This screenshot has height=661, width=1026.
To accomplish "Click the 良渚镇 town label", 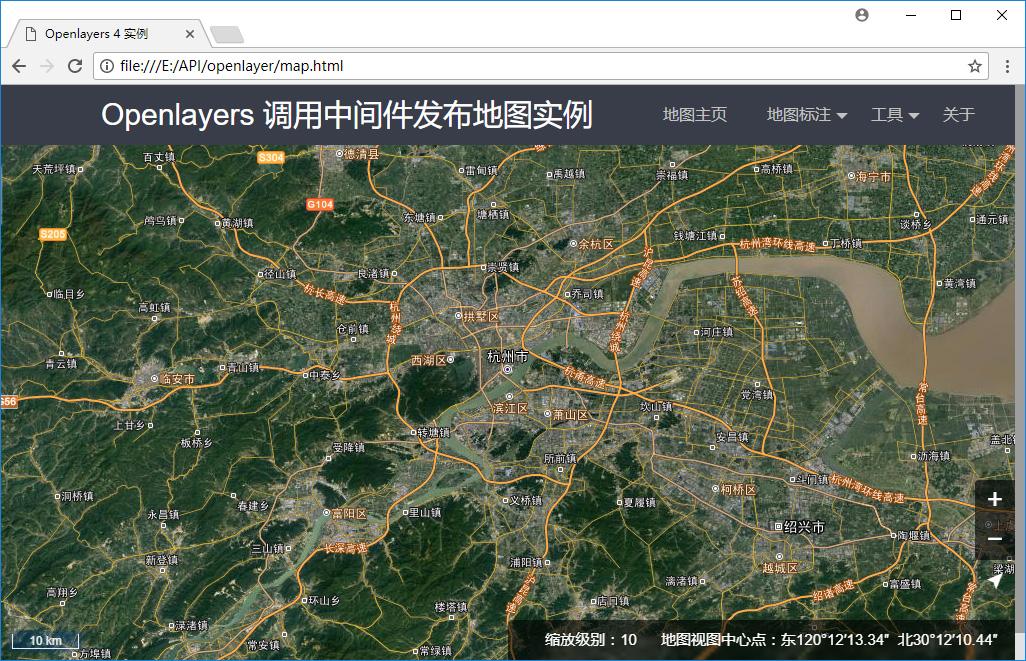I will click(x=373, y=274).
